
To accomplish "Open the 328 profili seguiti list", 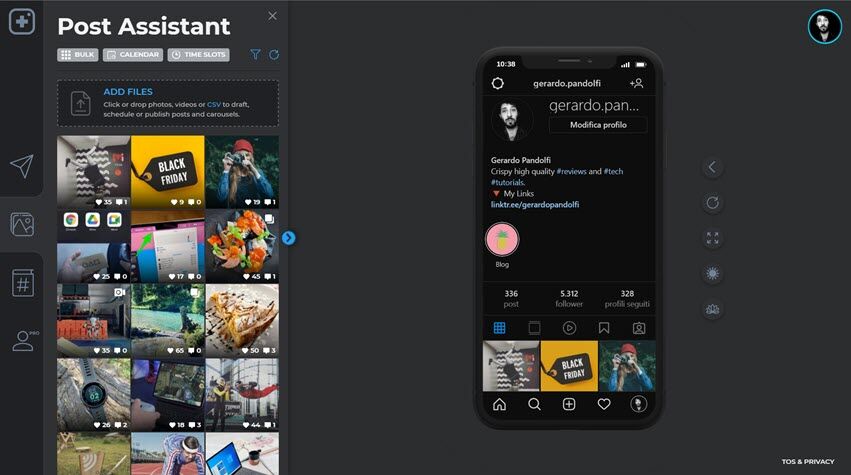I will pos(627,298).
